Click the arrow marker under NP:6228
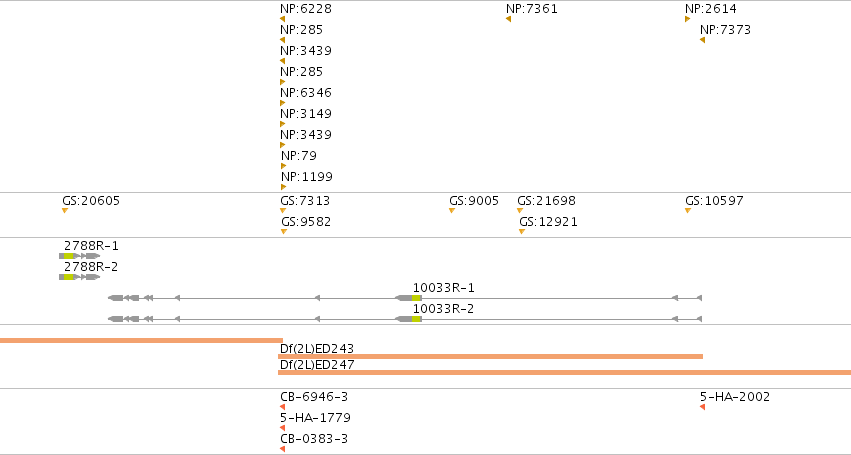The width and height of the screenshot is (851, 455). pos(282,19)
